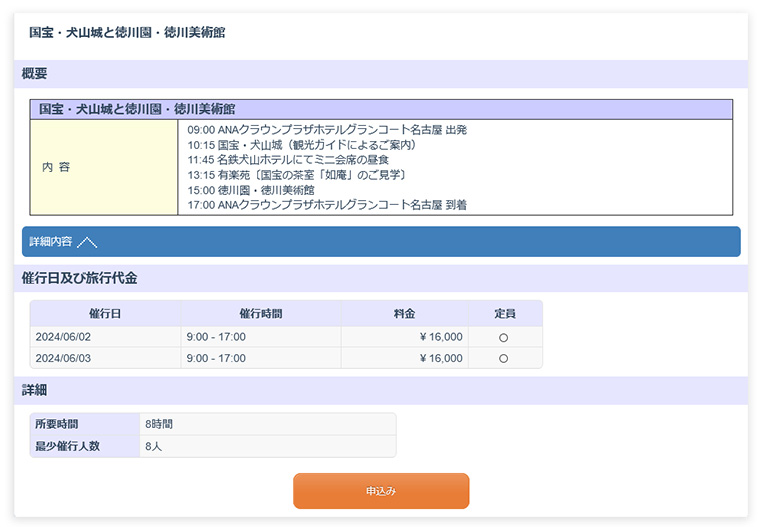Click the 11:45 名鉄犬山ホテル lunch itinerary line
760x527 pixels.
click(288, 160)
